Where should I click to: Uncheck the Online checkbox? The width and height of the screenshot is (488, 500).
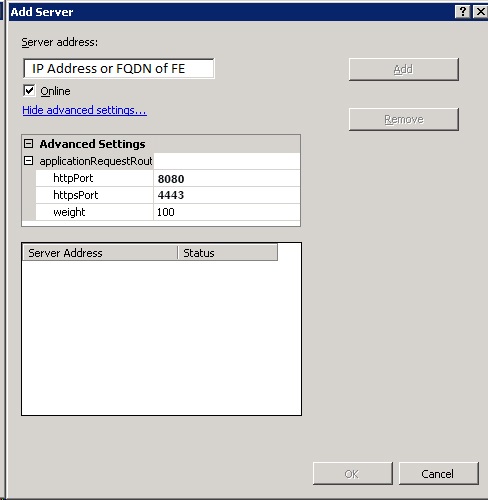[29, 90]
